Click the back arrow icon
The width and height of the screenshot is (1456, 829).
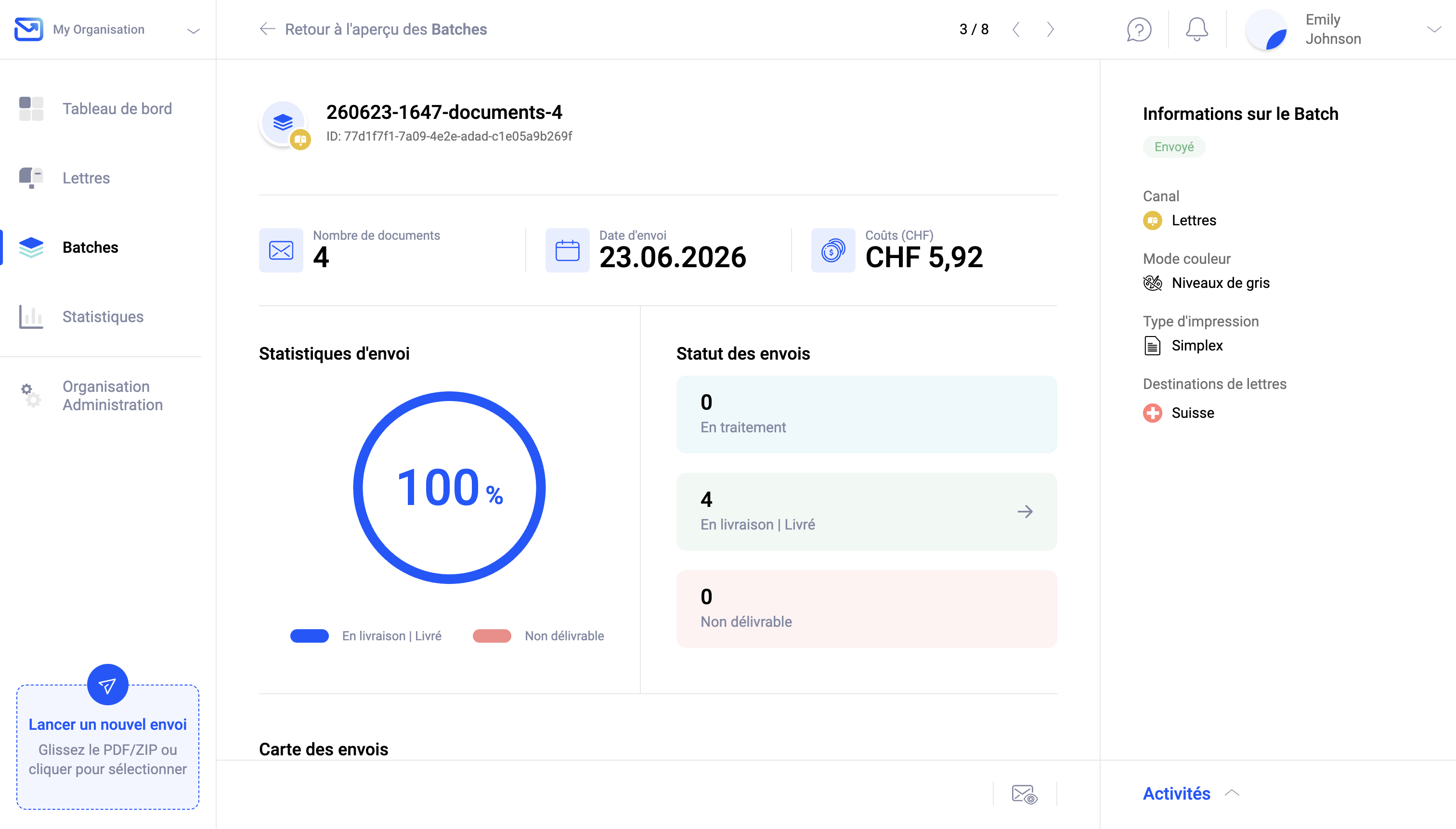coord(267,29)
